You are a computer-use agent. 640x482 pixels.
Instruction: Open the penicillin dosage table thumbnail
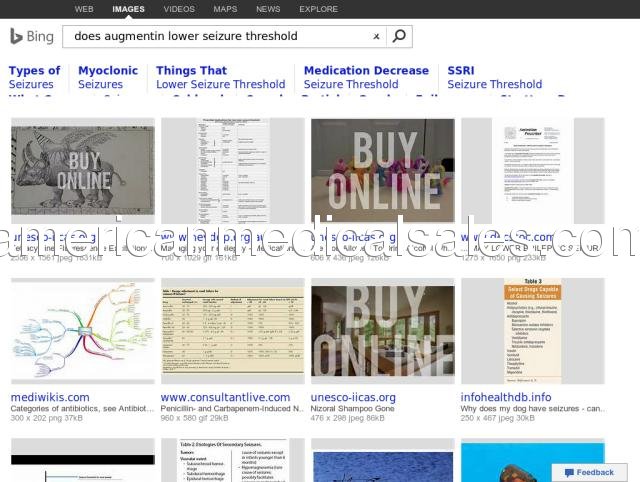pos(233,331)
